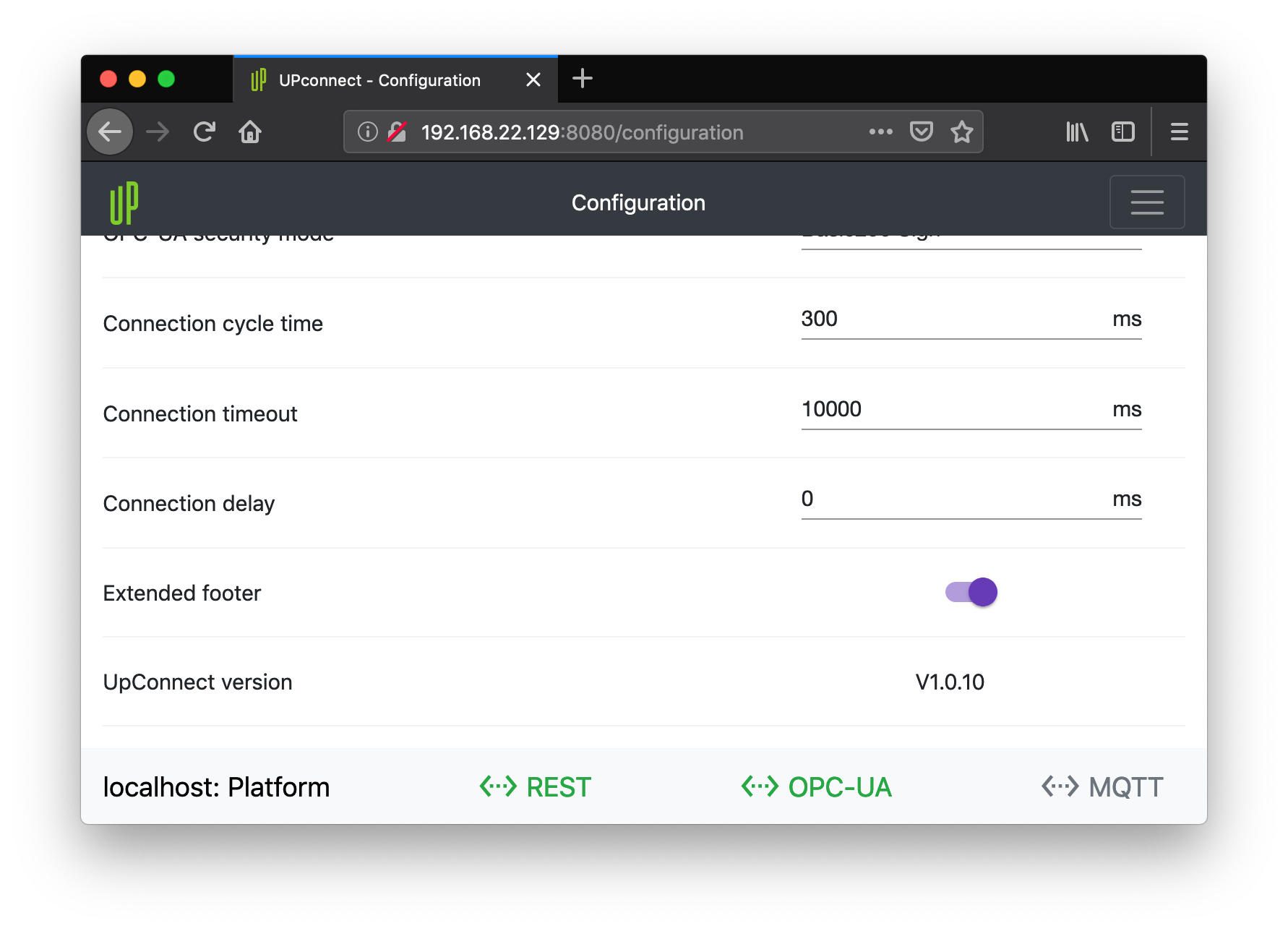Click the UP logo in the header
This screenshot has width=1288, height=931.
click(124, 203)
